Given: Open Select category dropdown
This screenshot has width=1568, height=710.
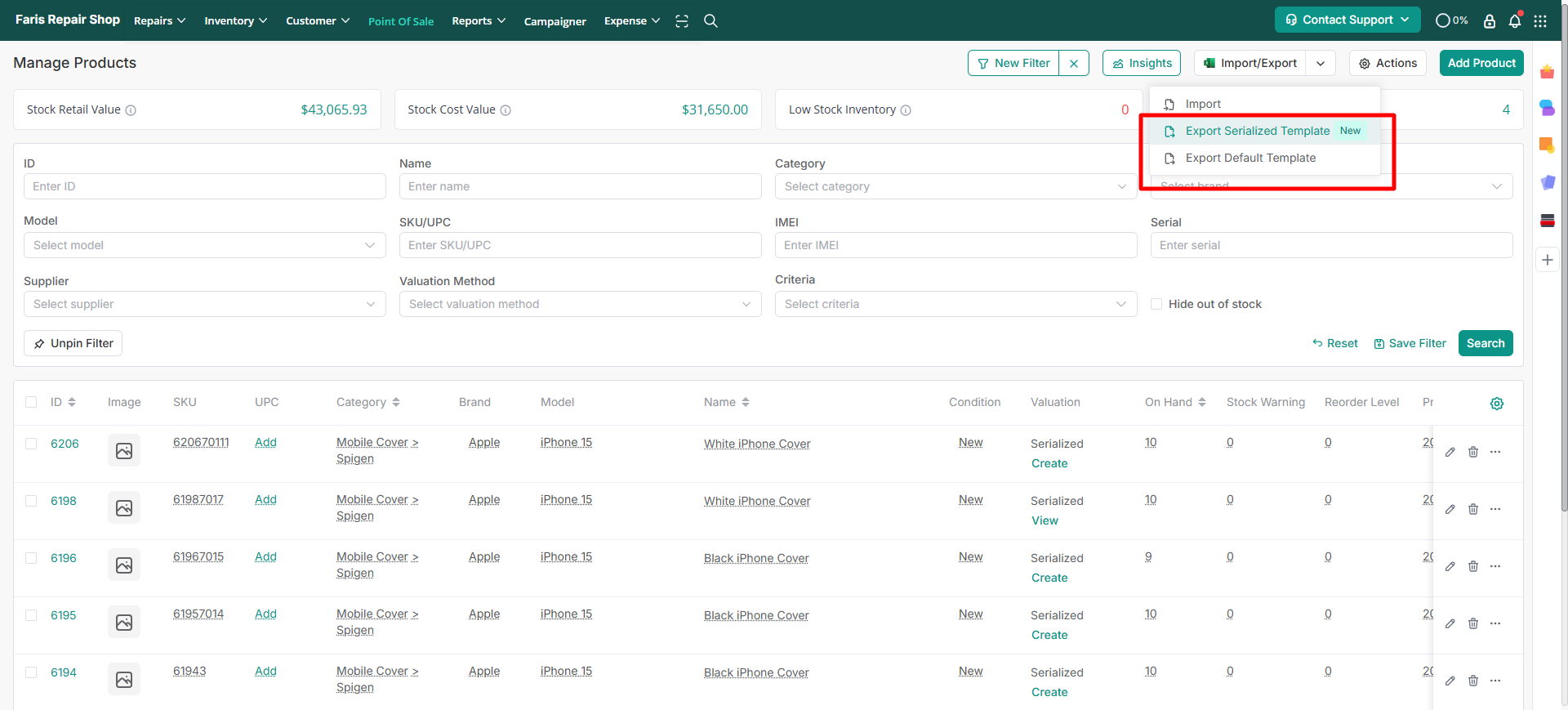Looking at the screenshot, I should [x=955, y=186].
